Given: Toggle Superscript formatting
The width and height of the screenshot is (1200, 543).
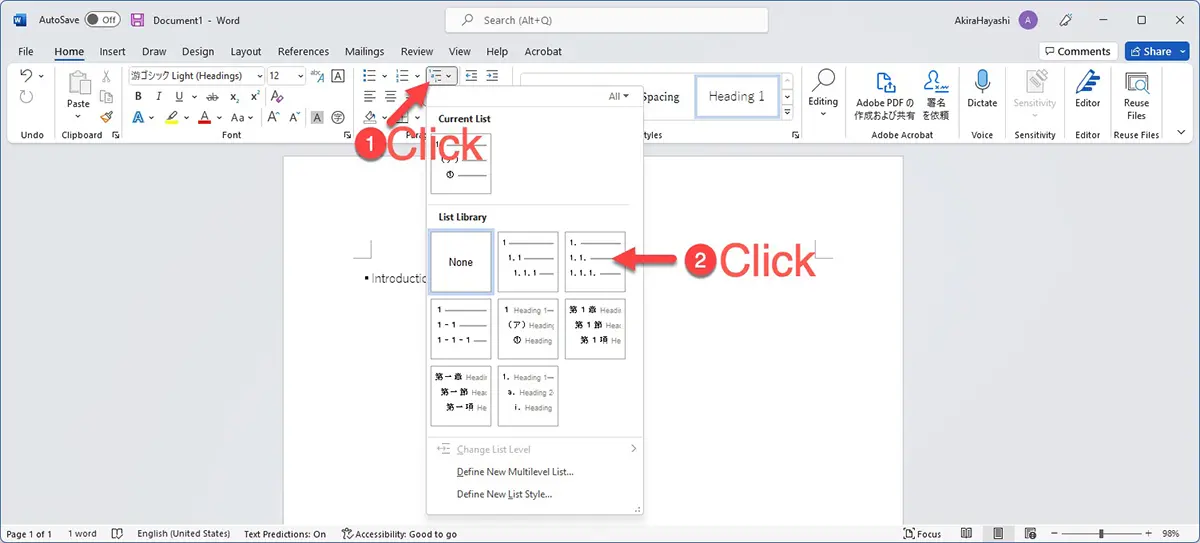Looking at the screenshot, I should click(x=255, y=97).
